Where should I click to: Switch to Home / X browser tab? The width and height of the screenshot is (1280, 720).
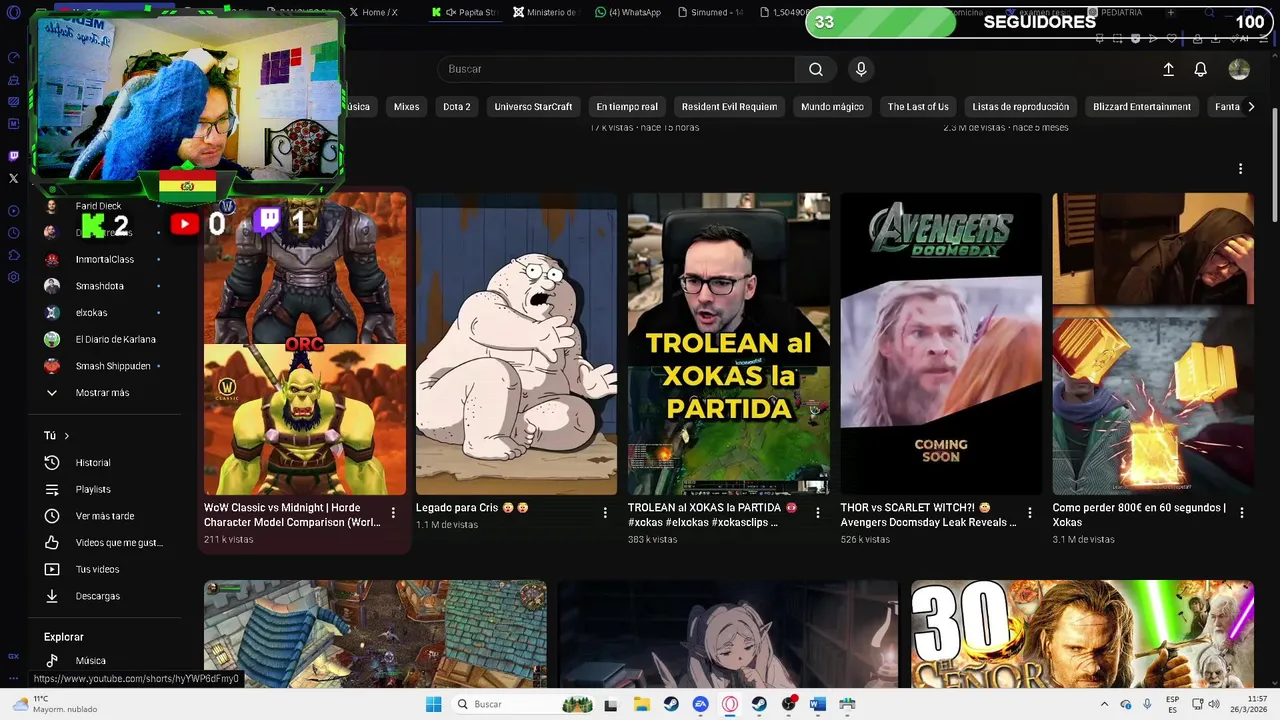[x=375, y=12]
